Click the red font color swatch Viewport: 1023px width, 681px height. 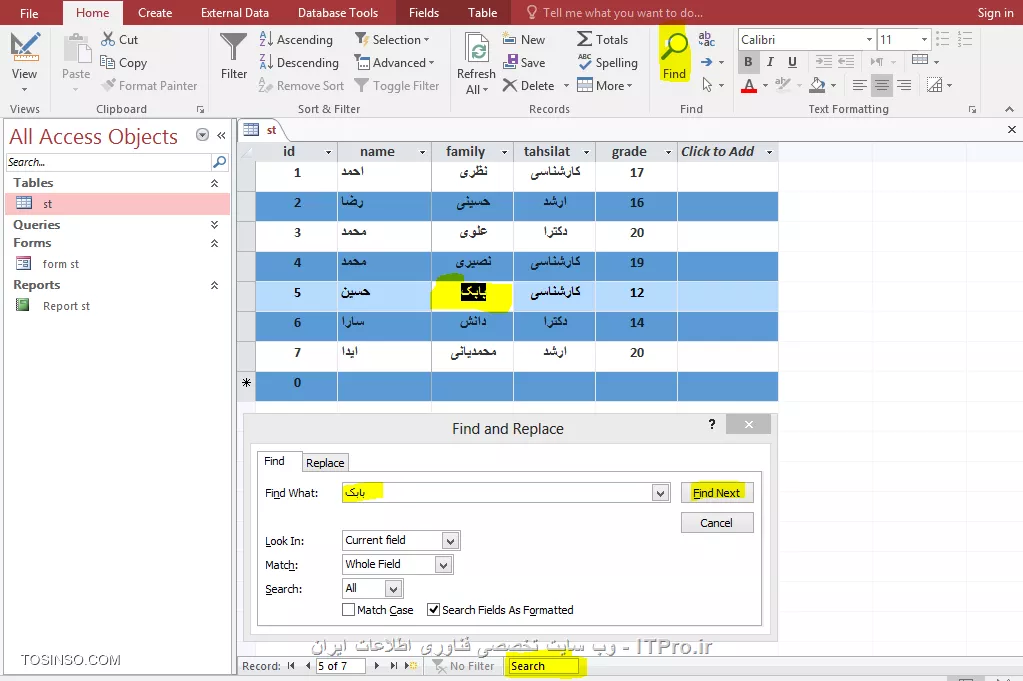pos(749,86)
